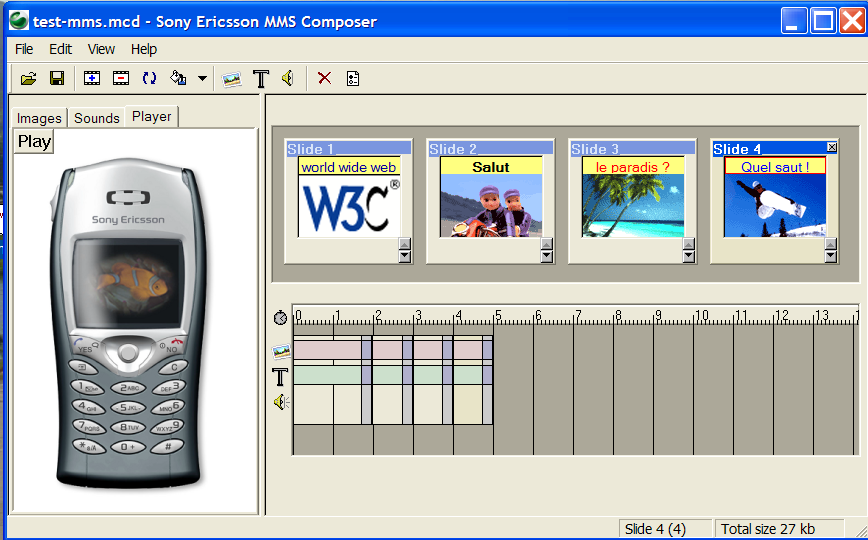Click the Insert picture toolbar icon
This screenshot has width=868, height=540.
pyautogui.click(x=232, y=78)
